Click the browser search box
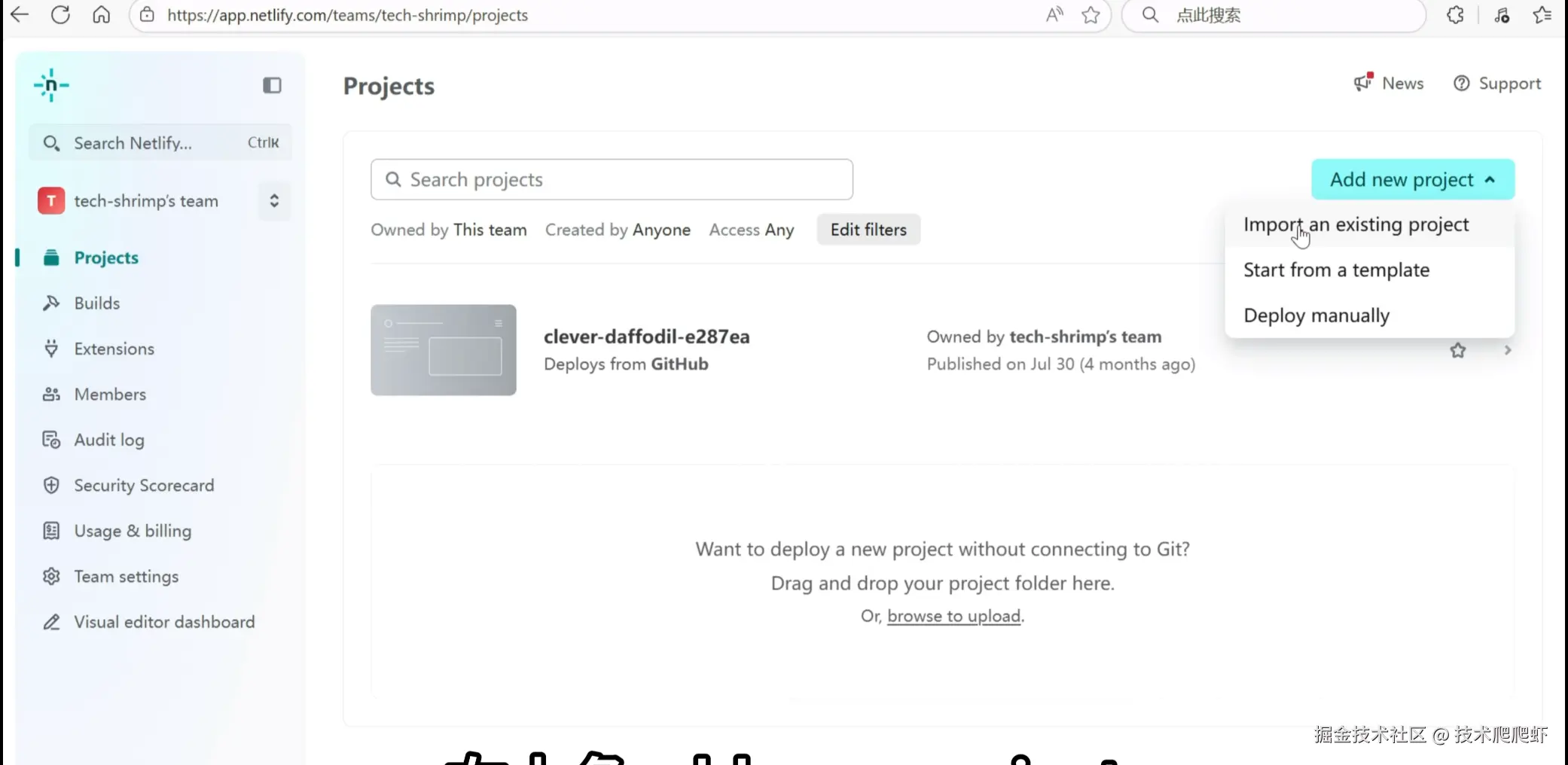This screenshot has height=765, width=1568. (x=1274, y=15)
